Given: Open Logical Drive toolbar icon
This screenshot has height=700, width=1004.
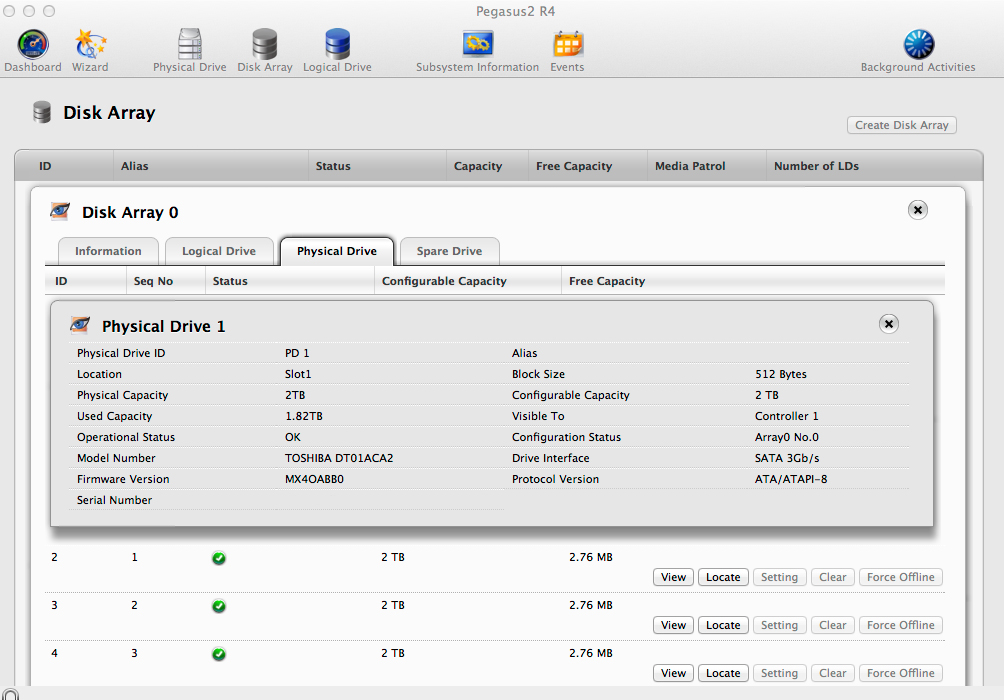Looking at the screenshot, I should [x=337, y=44].
